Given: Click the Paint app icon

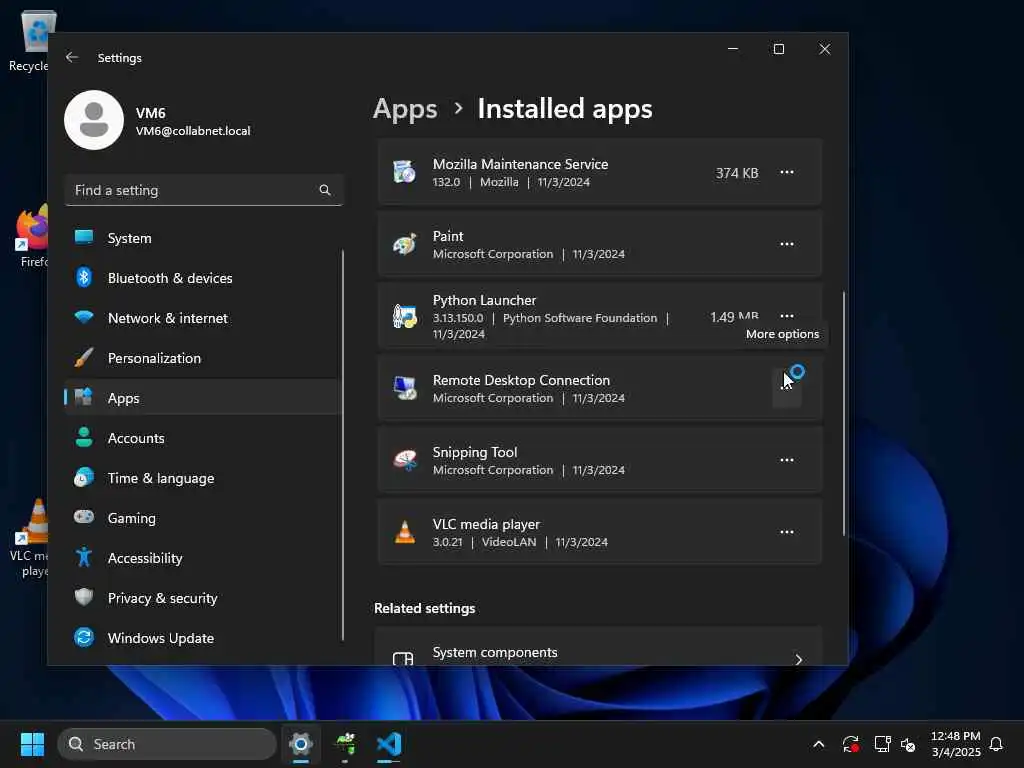Looking at the screenshot, I should [405, 244].
